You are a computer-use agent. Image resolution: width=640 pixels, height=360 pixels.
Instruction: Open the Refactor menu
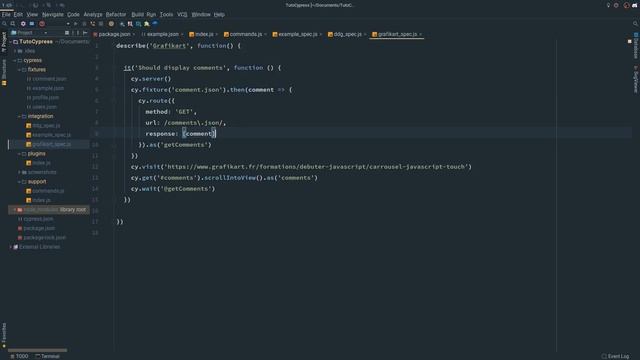(x=116, y=14)
